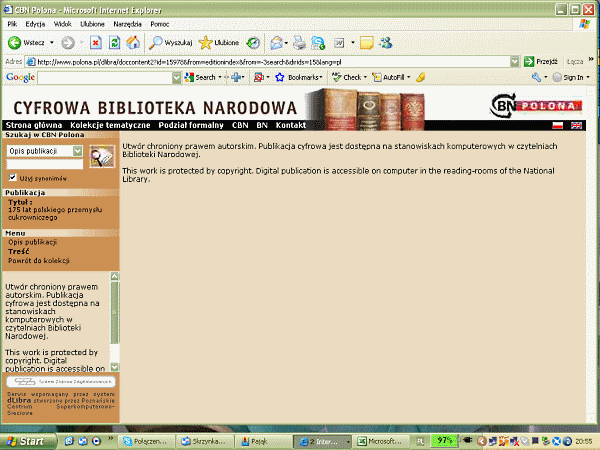Open Kolekcje tematyczne page

point(110,125)
